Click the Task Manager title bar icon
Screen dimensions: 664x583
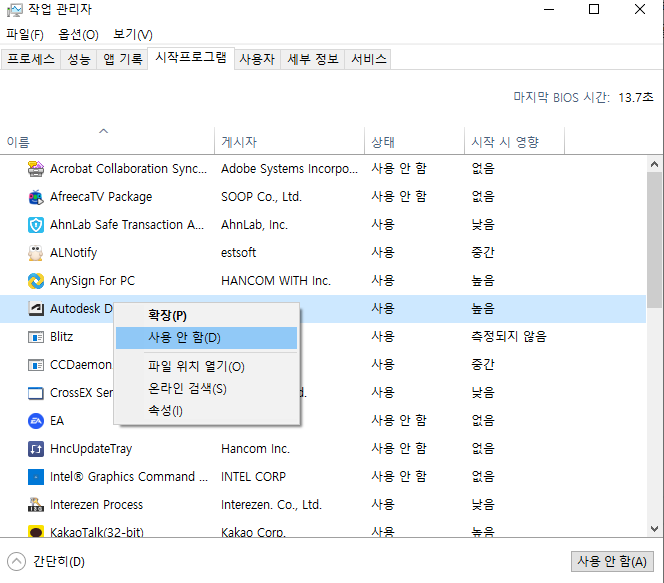15,10
